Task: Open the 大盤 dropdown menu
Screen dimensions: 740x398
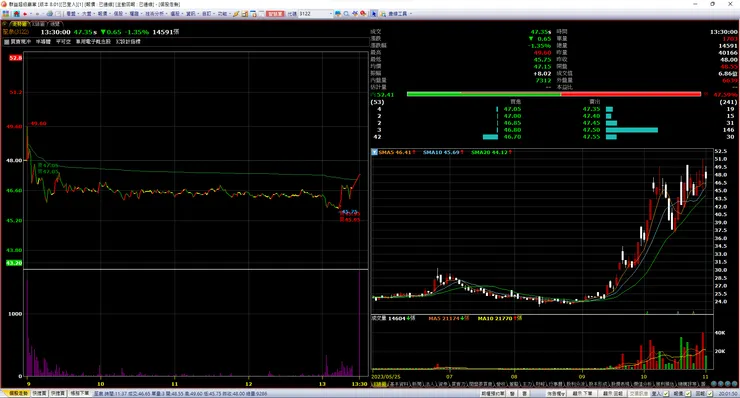Action: coord(88,14)
